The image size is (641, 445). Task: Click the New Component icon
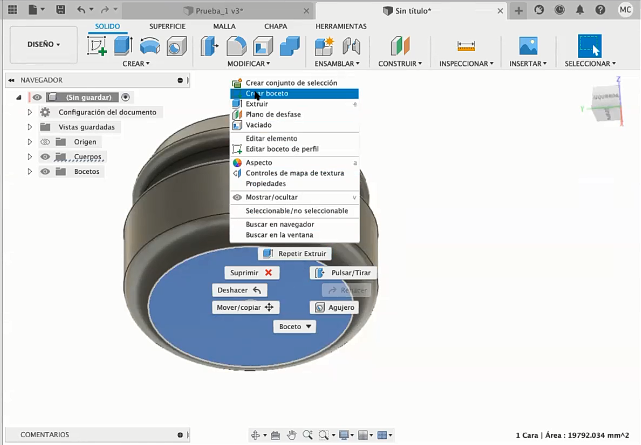[325, 46]
